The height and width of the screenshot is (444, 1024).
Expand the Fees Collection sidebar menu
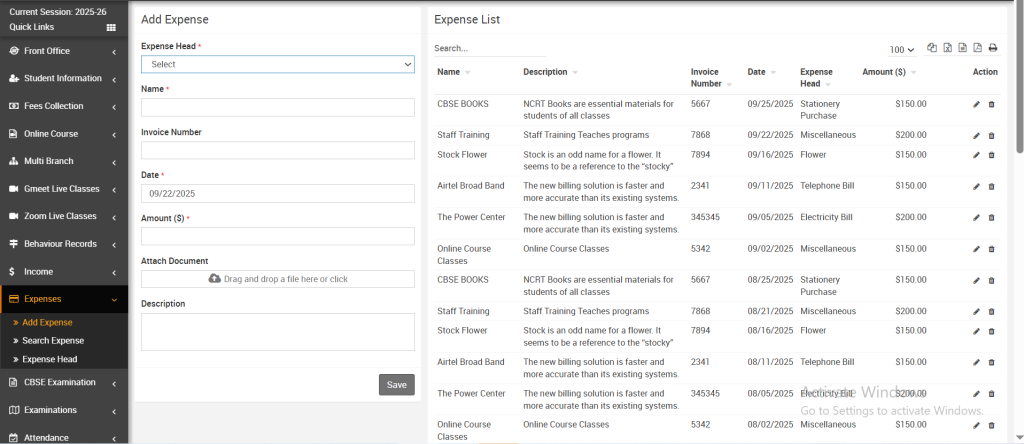coord(64,106)
